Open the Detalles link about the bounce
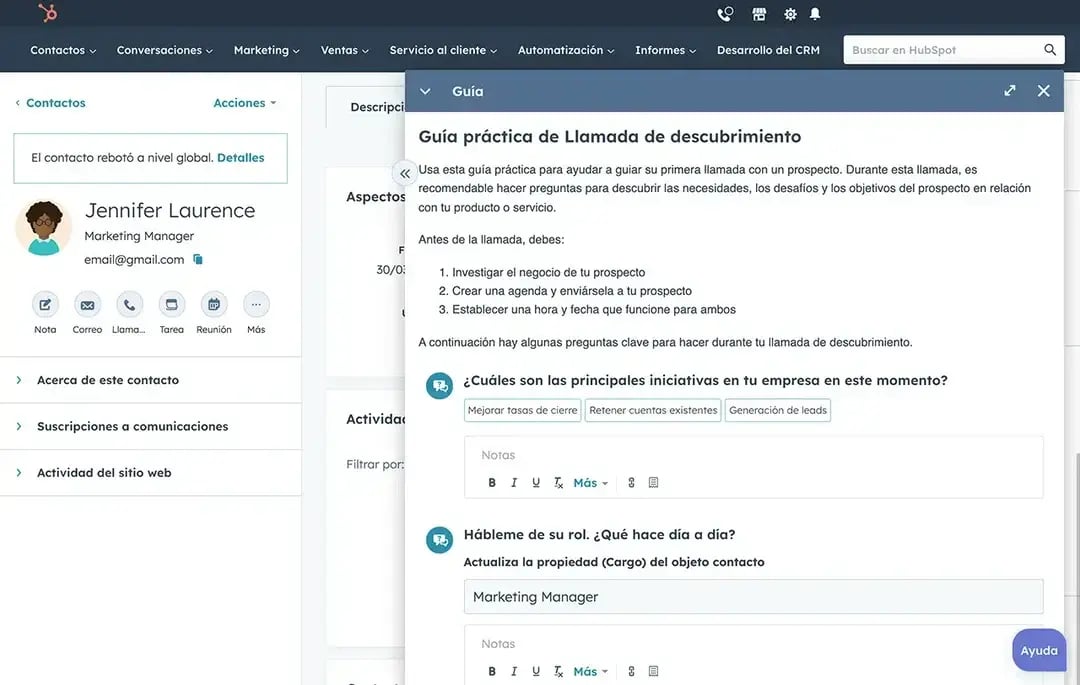Screen dimensions: 1080x685 pos(240,158)
